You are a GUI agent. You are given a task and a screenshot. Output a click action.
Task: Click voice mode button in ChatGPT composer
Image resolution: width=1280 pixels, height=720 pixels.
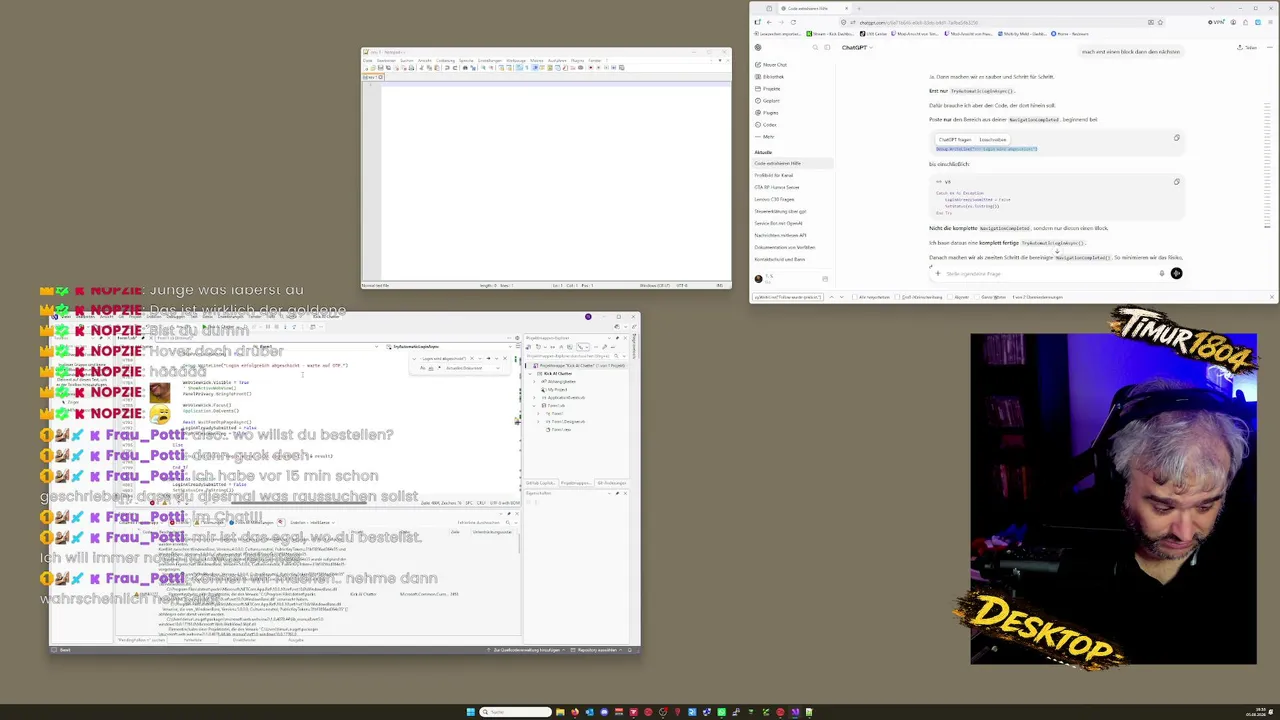(1176, 273)
